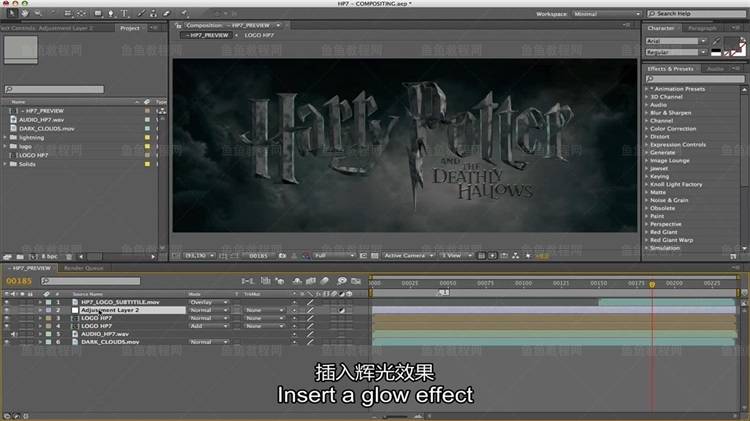Toggle the Motion Blur timeline icon
The image size is (750, 421).
pos(325,281)
